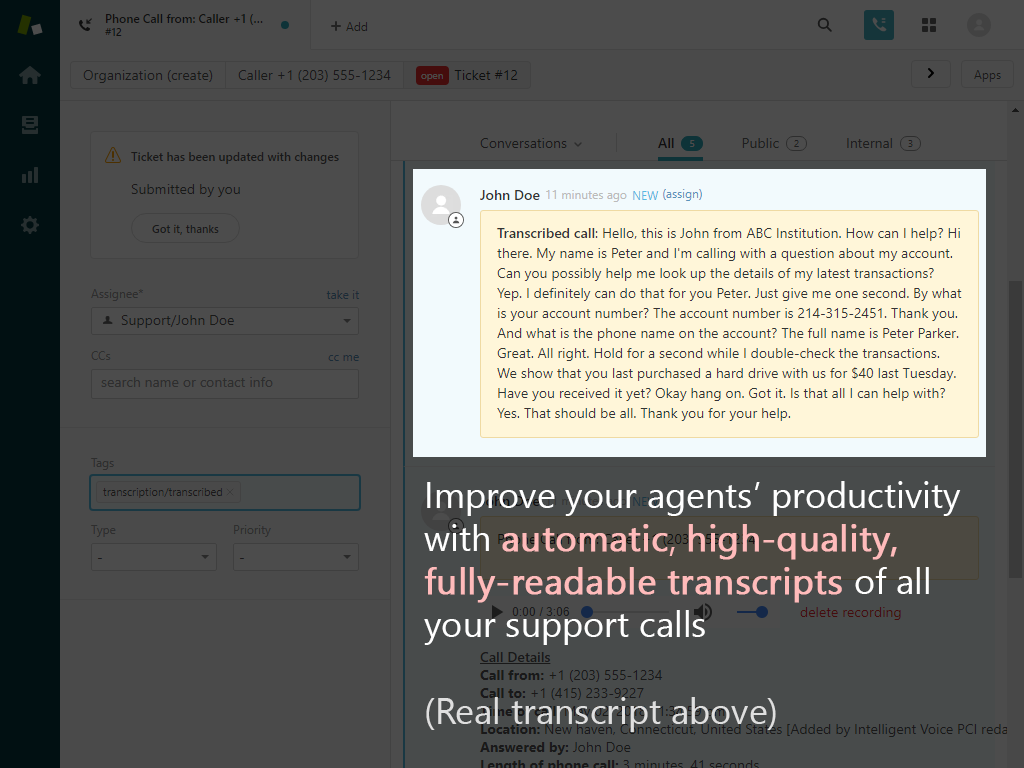Open the user profile avatar
The image size is (1024, 768).
(x=979, y=26)
